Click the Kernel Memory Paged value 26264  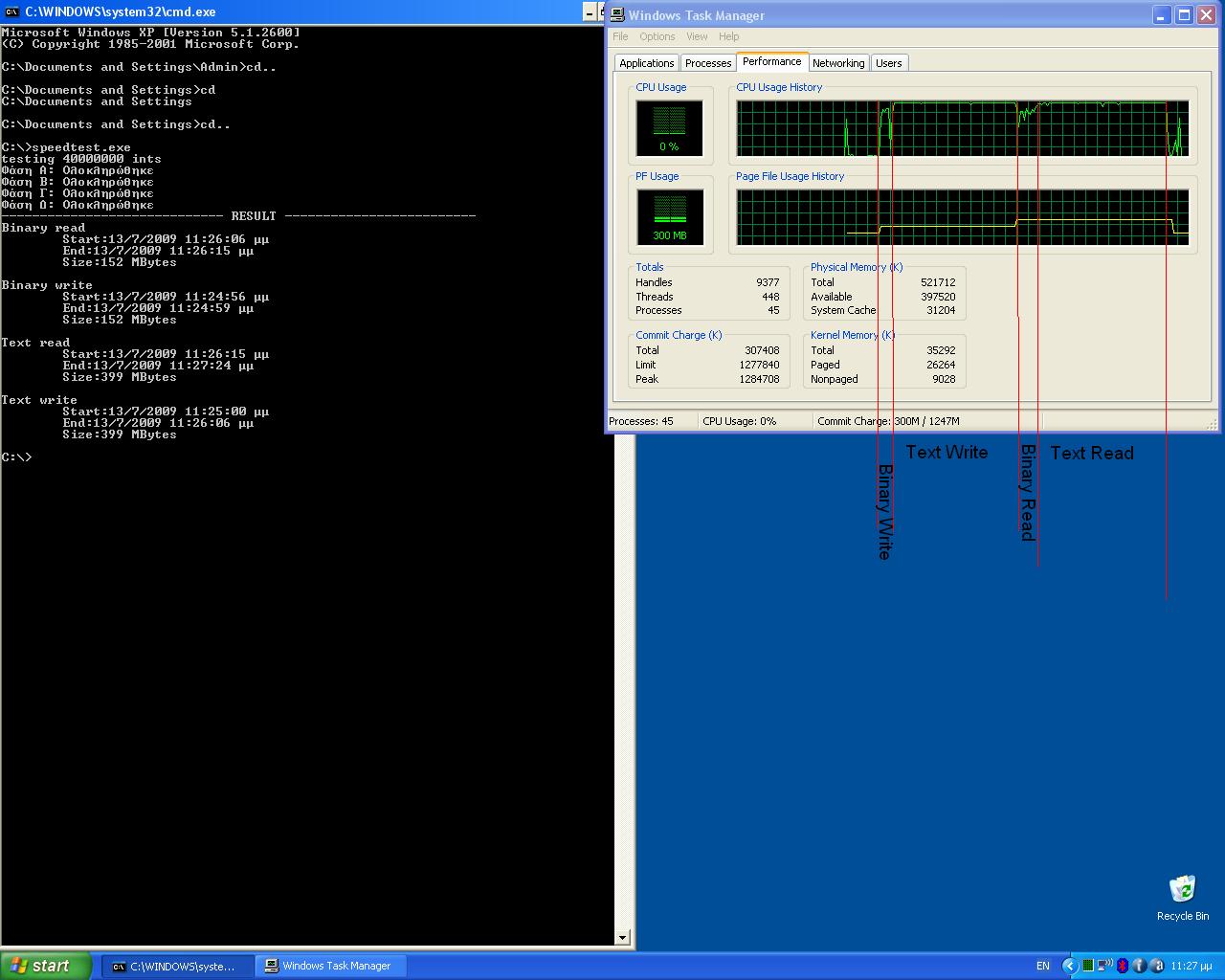point(941,365)
